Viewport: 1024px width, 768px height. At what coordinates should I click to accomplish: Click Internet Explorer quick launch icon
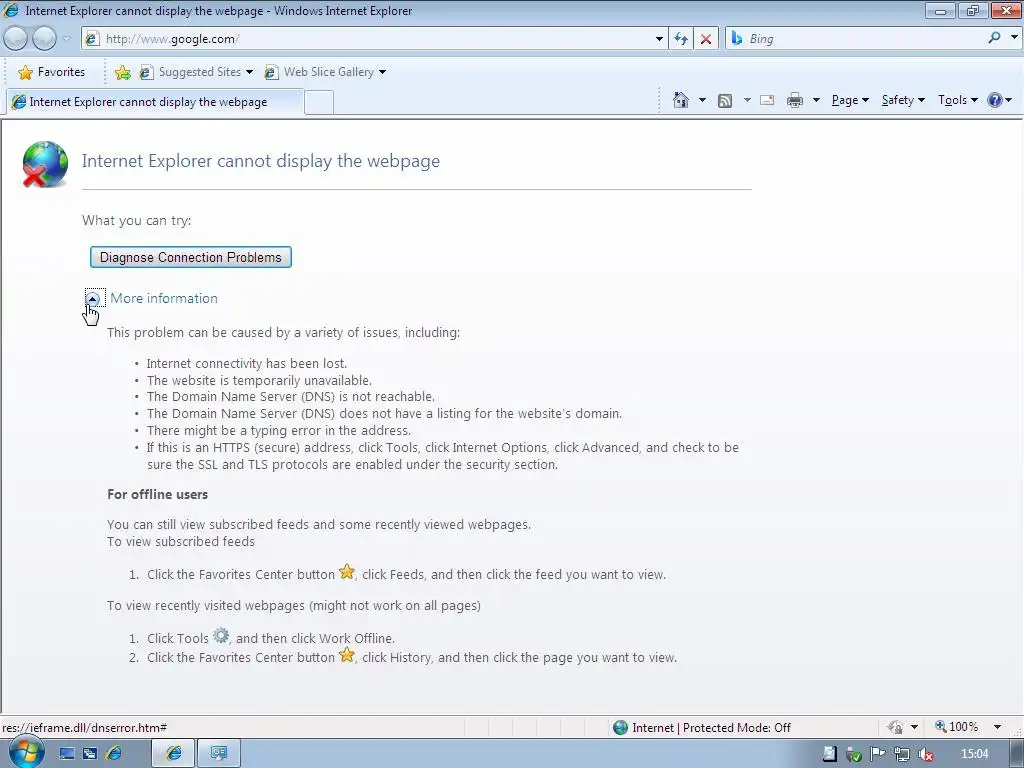coord(114,754)
